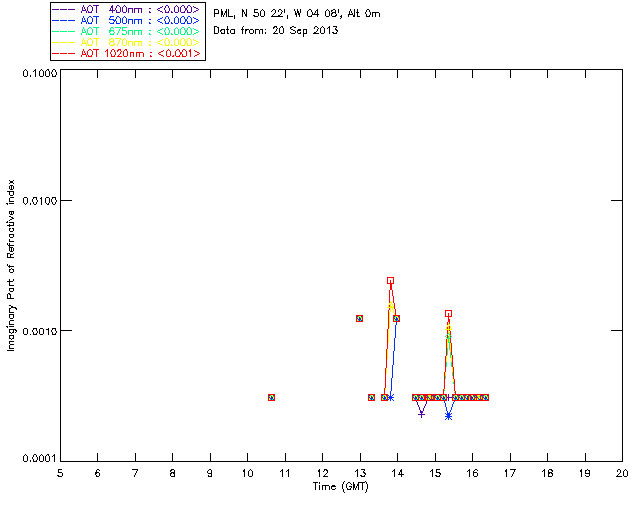640x512 pixels.
Task: Click the x-axis tick label 11
Action: click(285, 473)
